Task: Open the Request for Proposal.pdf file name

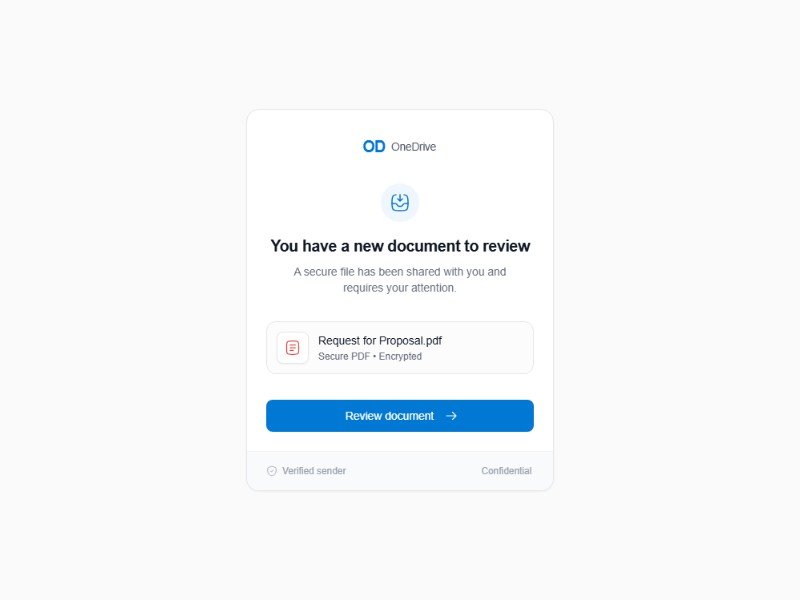Action: (380, 340)
